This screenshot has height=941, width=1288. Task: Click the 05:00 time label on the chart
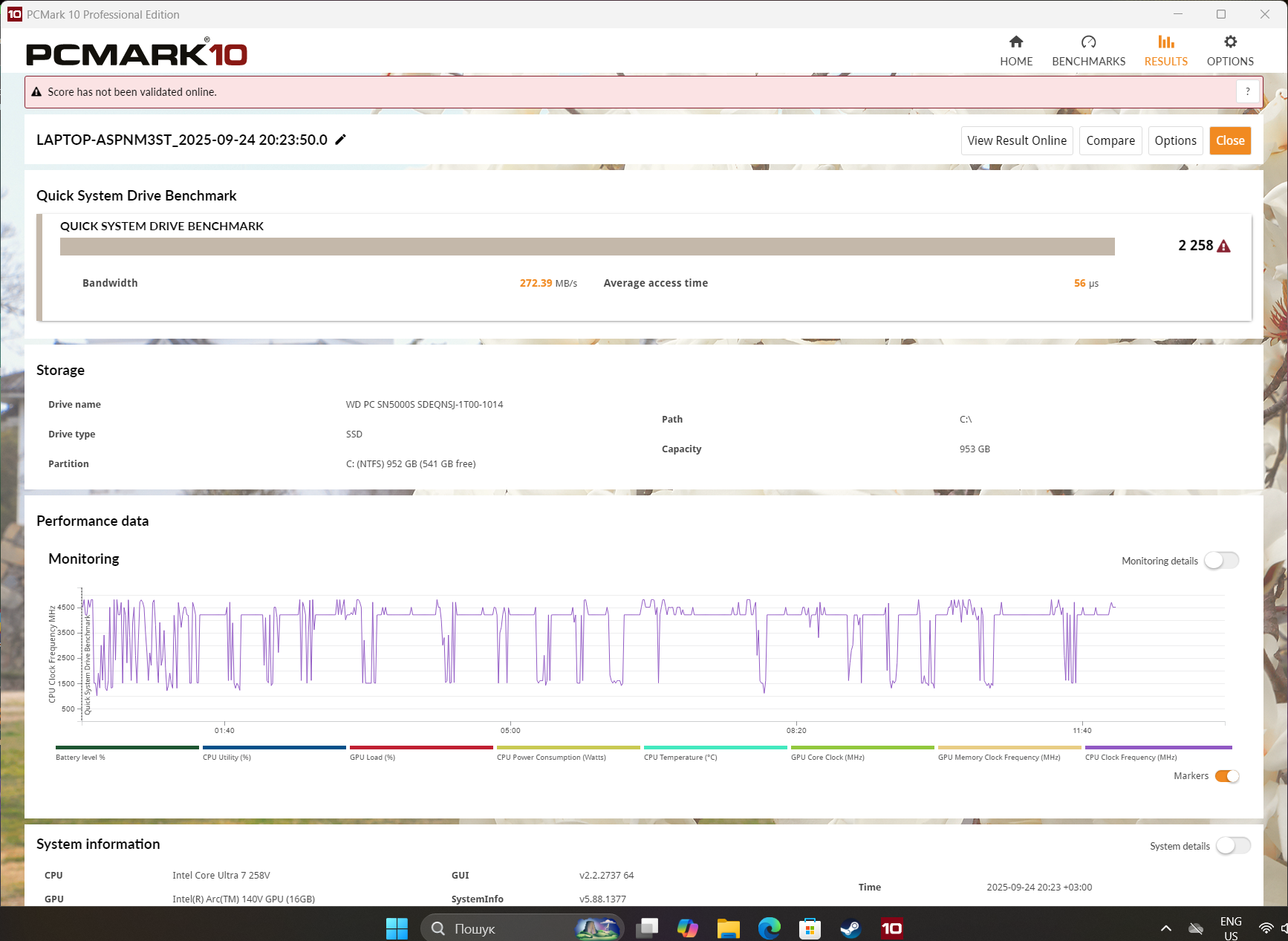[510, 731]
